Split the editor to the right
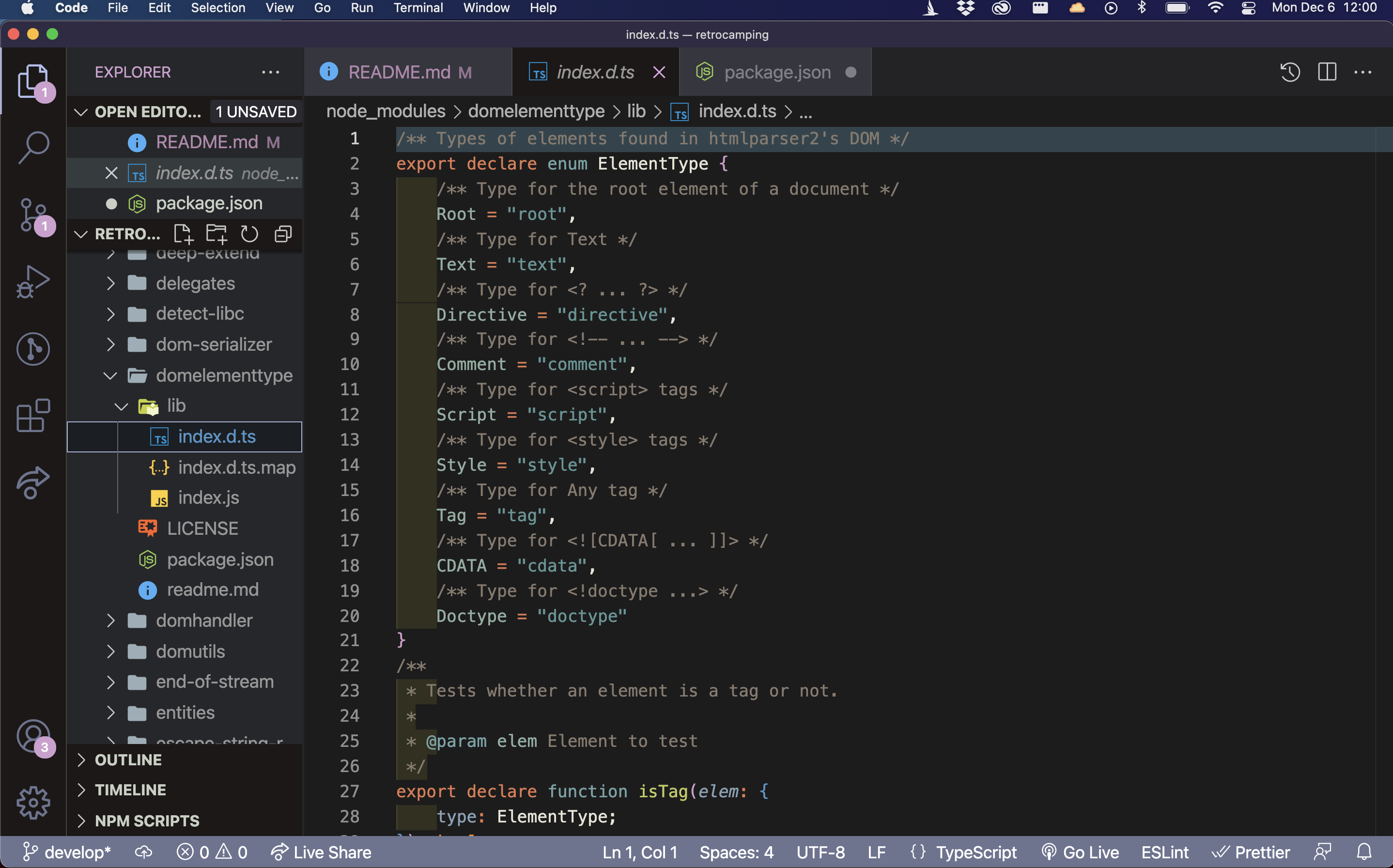 (1327, 72)
